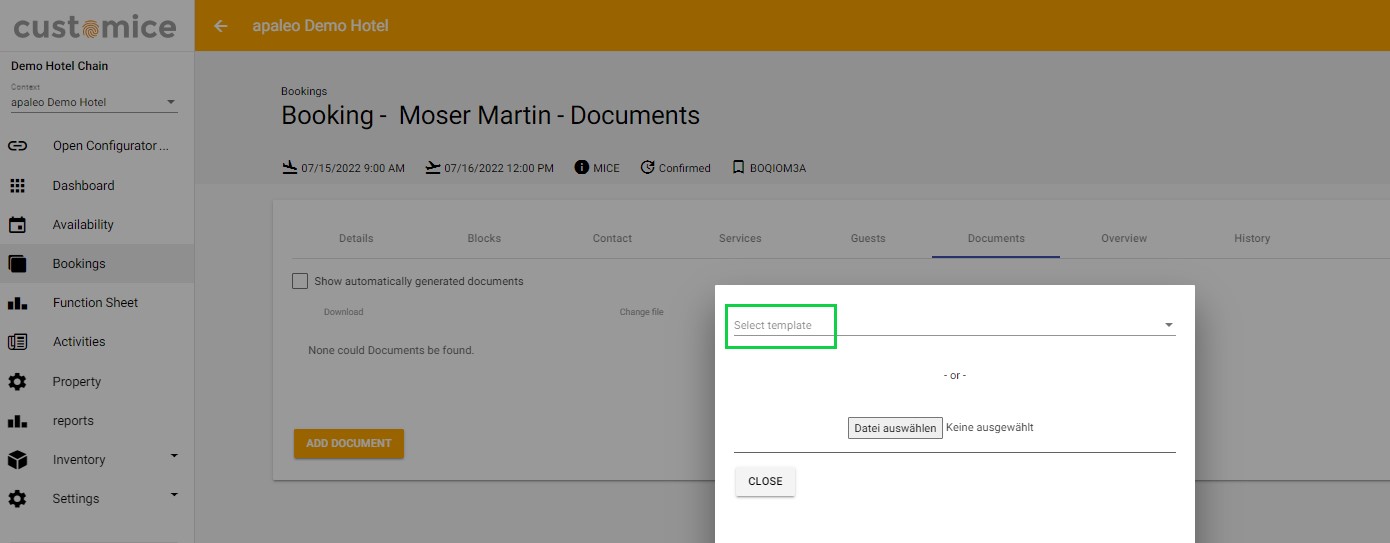Open Availability from the sidebar
The image size is (1390, 543).
click(x=97, y=225)
